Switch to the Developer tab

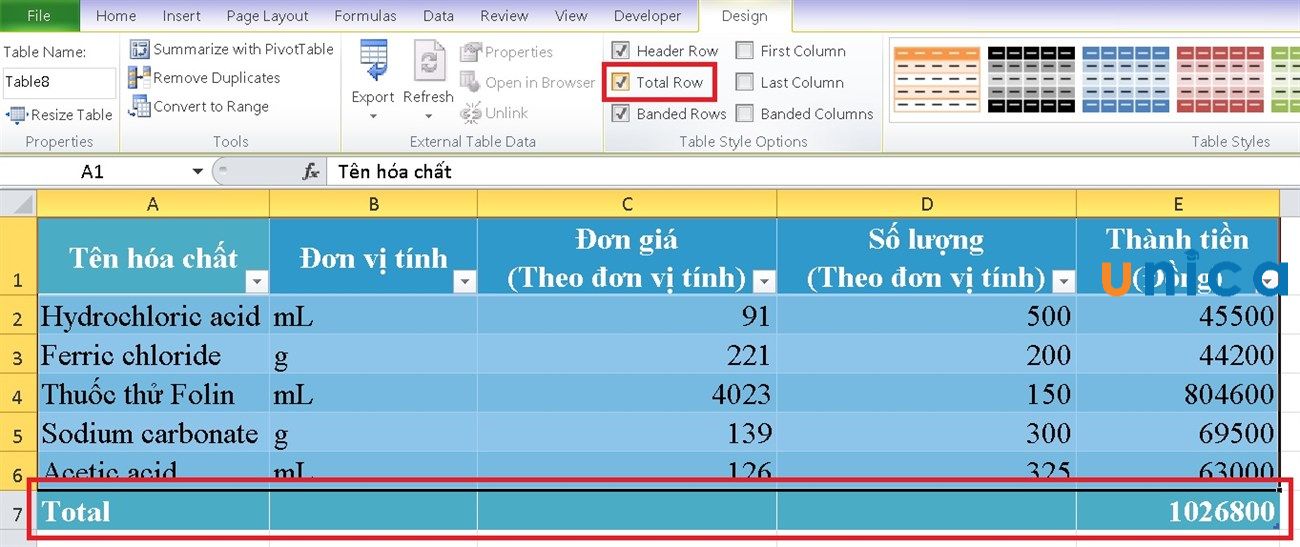click(x=647, y=16)
